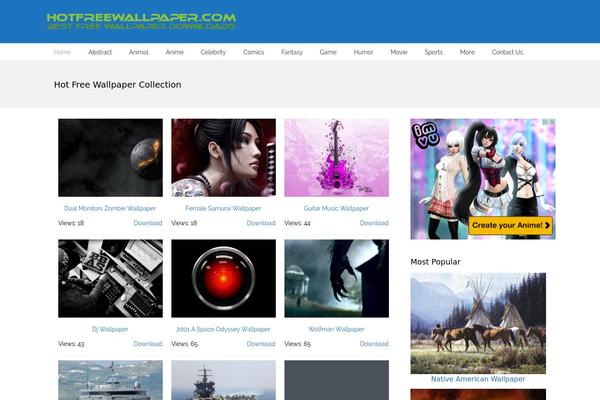
Task: Open the Humor category
Action: (x=363, y=52)
